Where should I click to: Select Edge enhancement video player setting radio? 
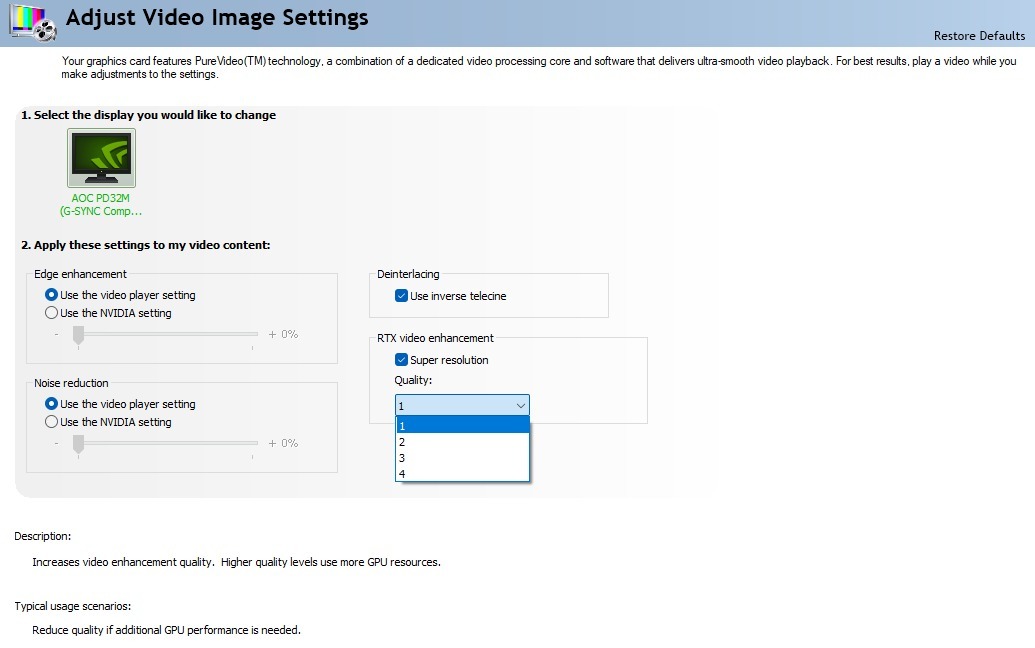pyautogui.click(x=52, y=295)
